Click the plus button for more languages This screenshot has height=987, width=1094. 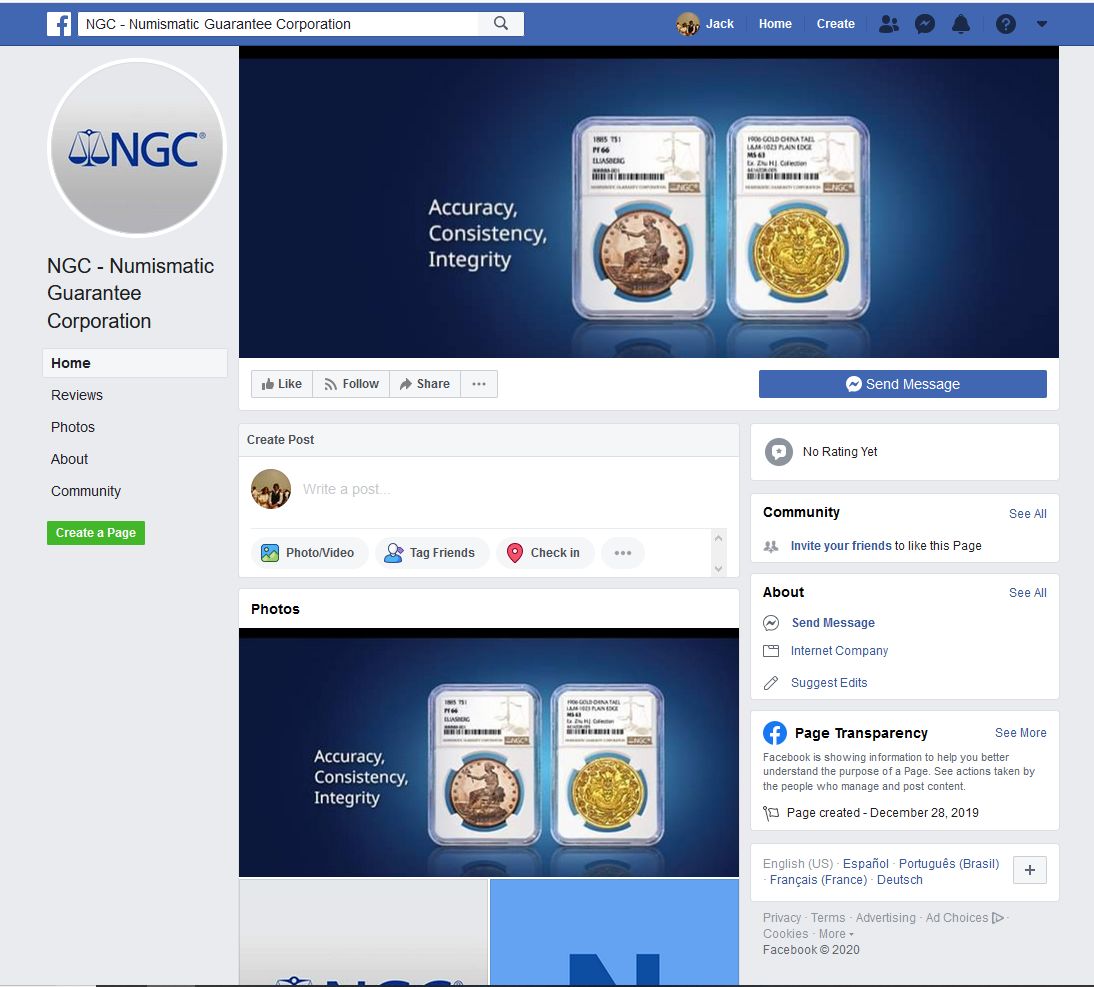pyautogui.click(x=1029, y=870)
